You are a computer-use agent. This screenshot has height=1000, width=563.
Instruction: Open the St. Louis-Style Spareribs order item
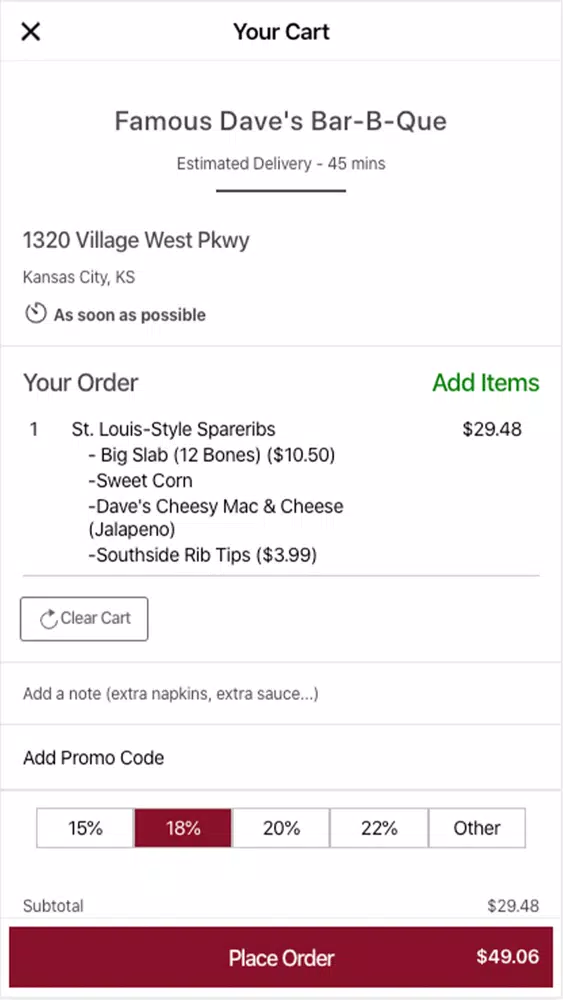(173, 429)
